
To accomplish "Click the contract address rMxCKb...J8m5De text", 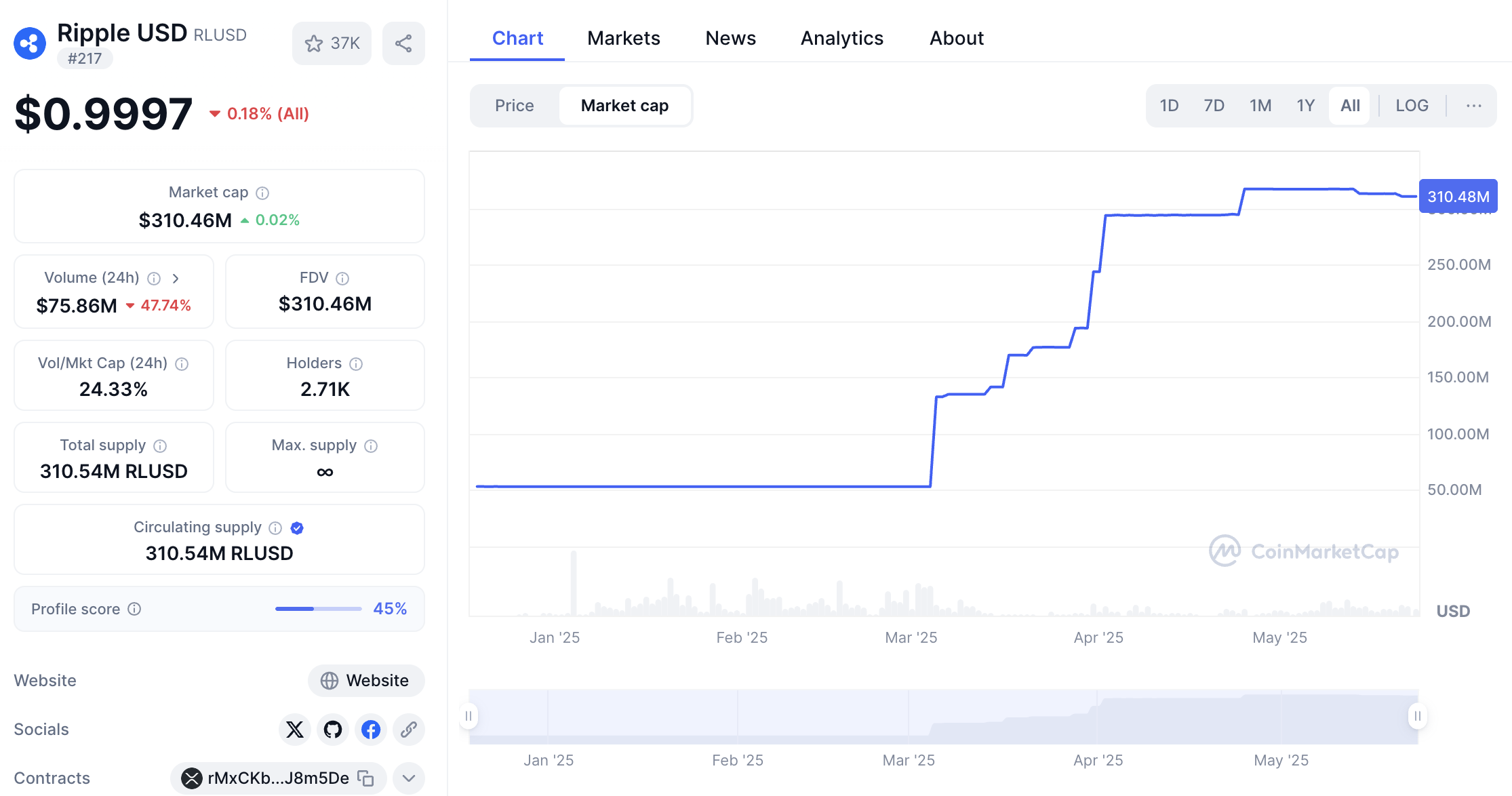I will (279, 778).
